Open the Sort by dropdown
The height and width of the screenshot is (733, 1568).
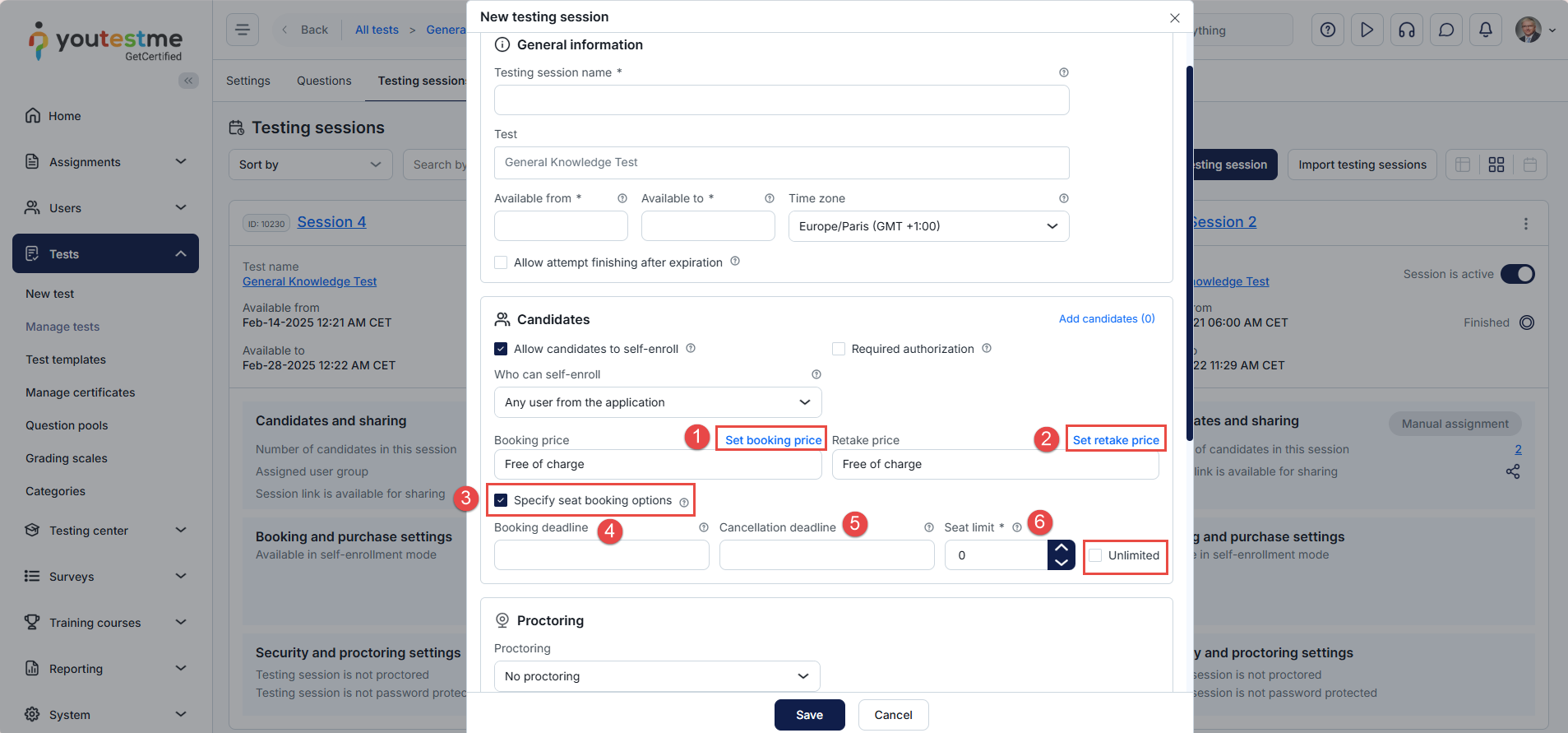click(311, 165)
